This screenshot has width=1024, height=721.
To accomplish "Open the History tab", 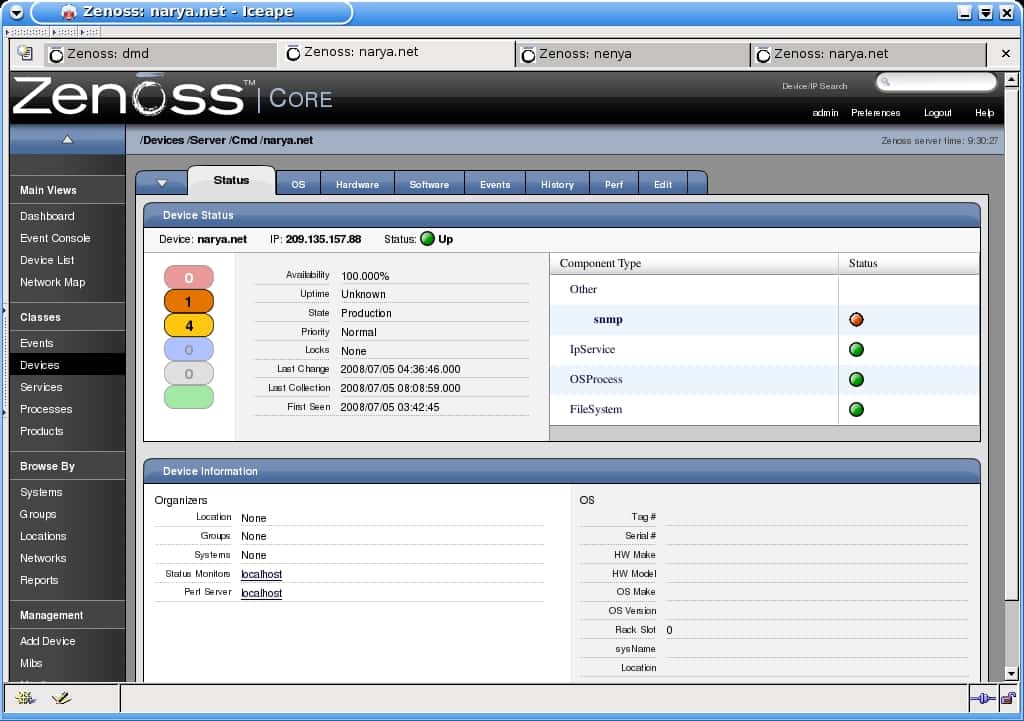I will (x=557, y=184).
